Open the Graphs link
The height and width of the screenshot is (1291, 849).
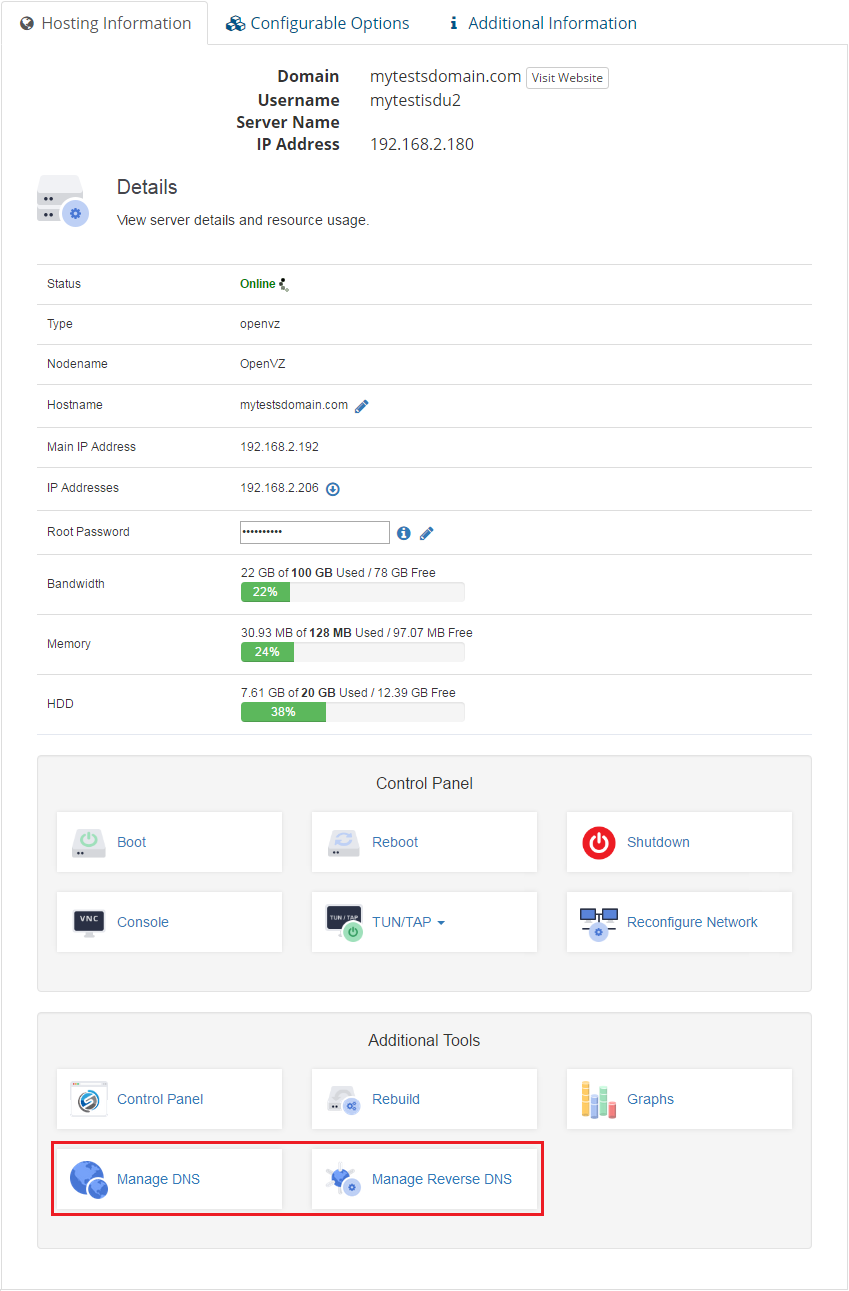point(650,1099)
